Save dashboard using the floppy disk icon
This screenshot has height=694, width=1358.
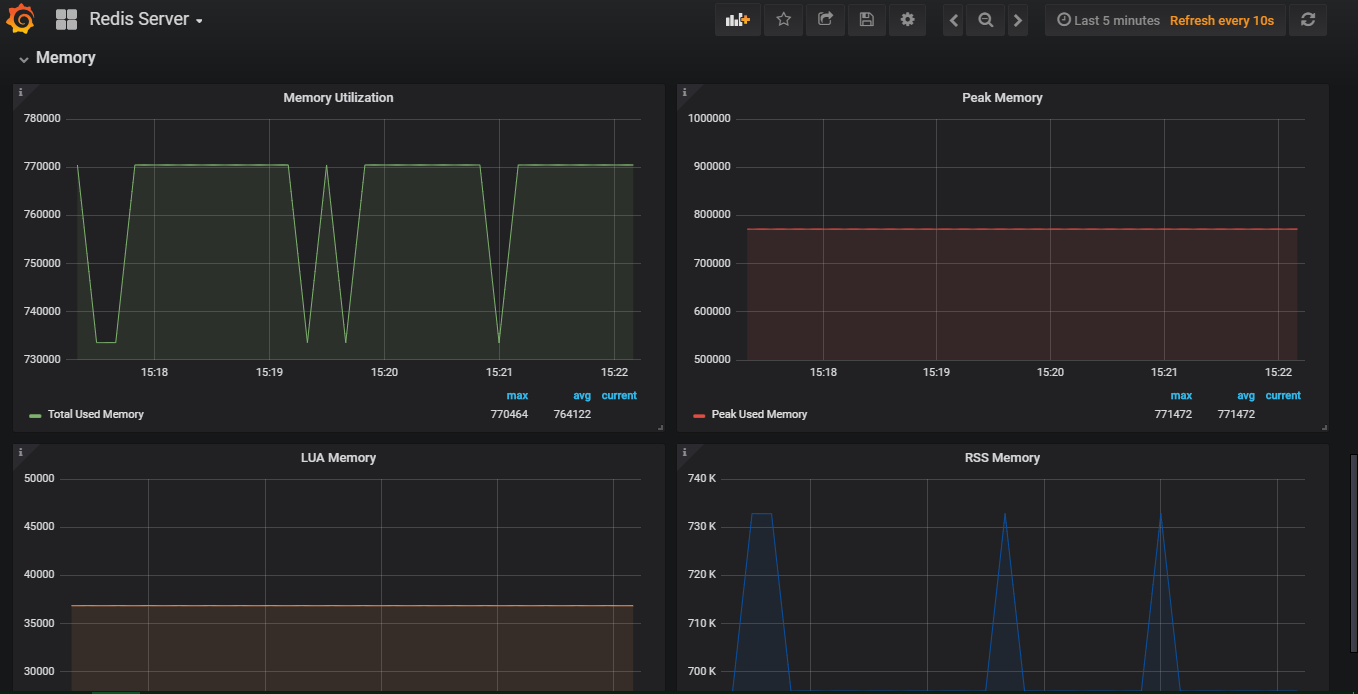pos(866,20)
